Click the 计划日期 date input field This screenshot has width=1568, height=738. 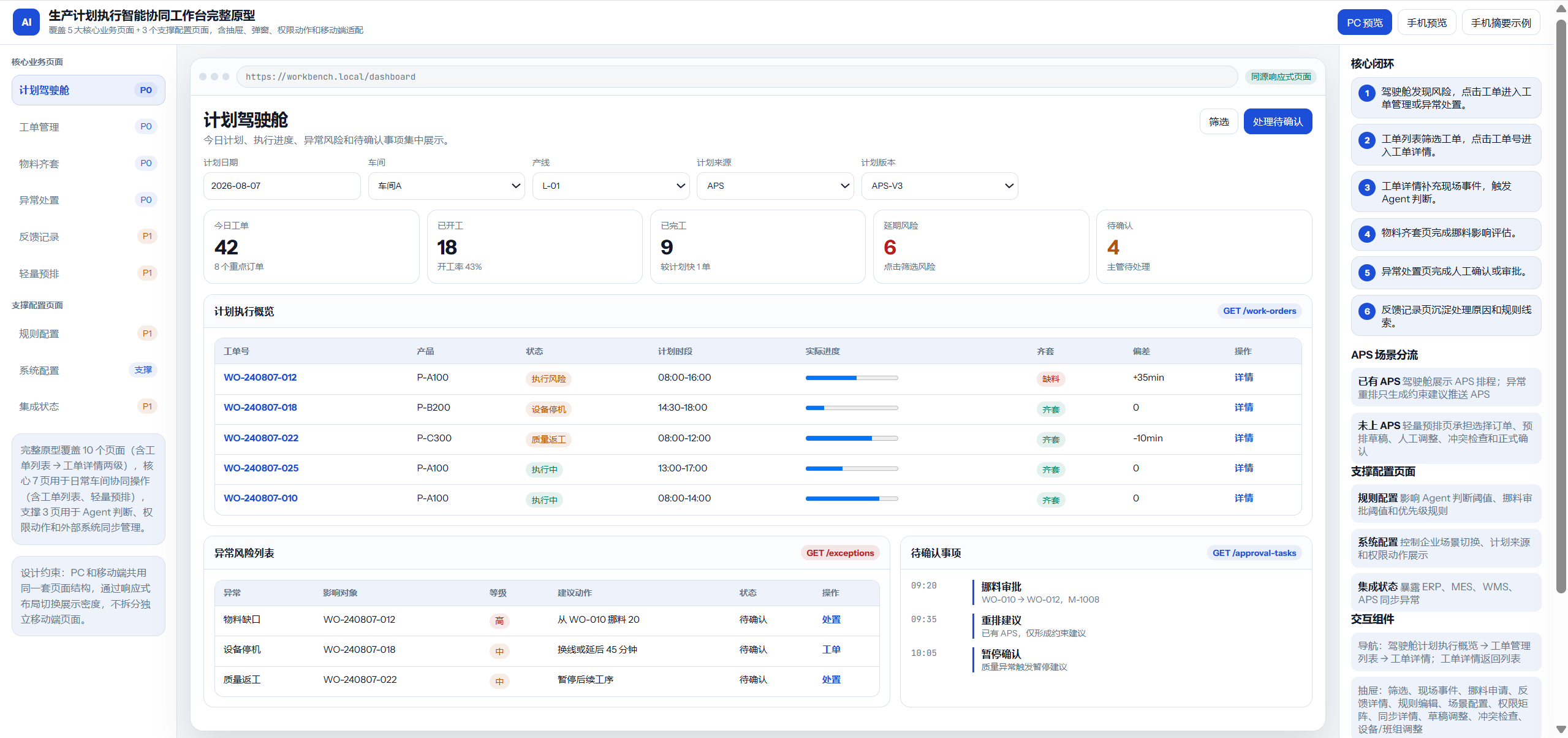click(282, 186)
